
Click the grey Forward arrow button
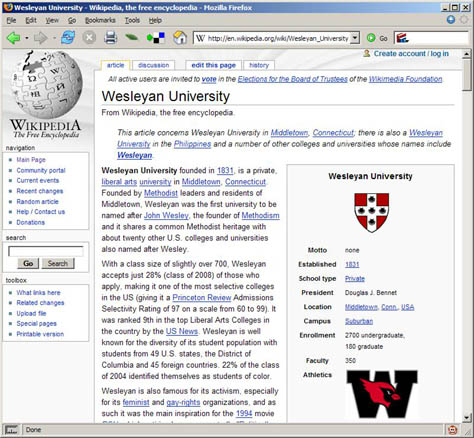point(41,38)
